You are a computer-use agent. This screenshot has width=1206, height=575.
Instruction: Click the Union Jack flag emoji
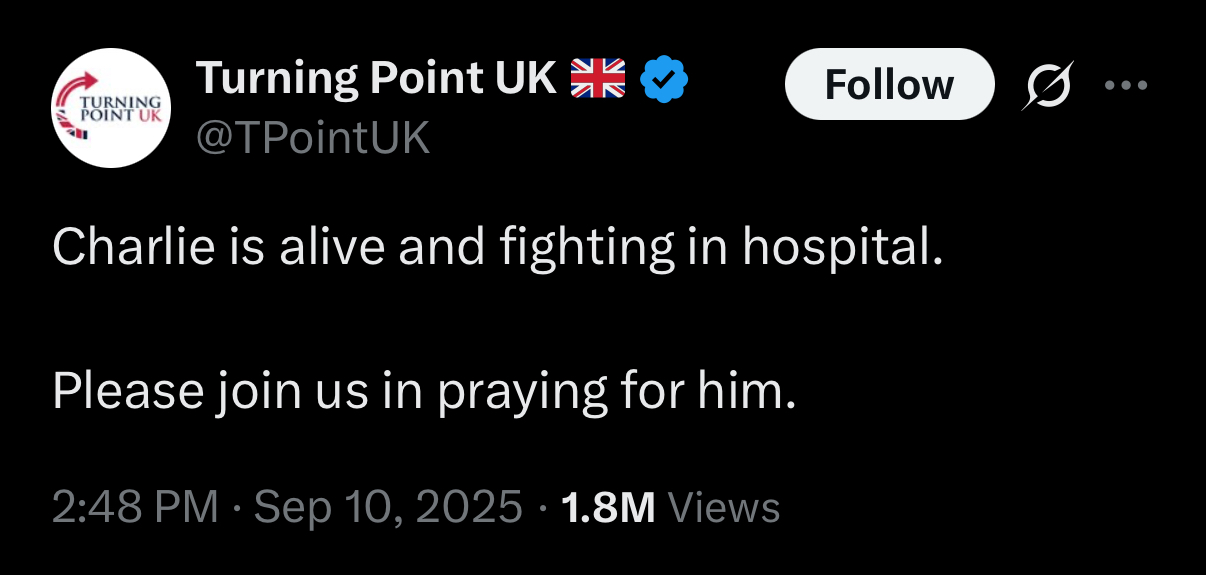point(597,78)
